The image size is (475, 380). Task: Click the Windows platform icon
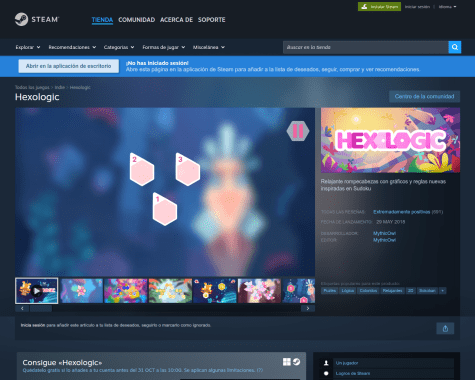pos(287,362)
